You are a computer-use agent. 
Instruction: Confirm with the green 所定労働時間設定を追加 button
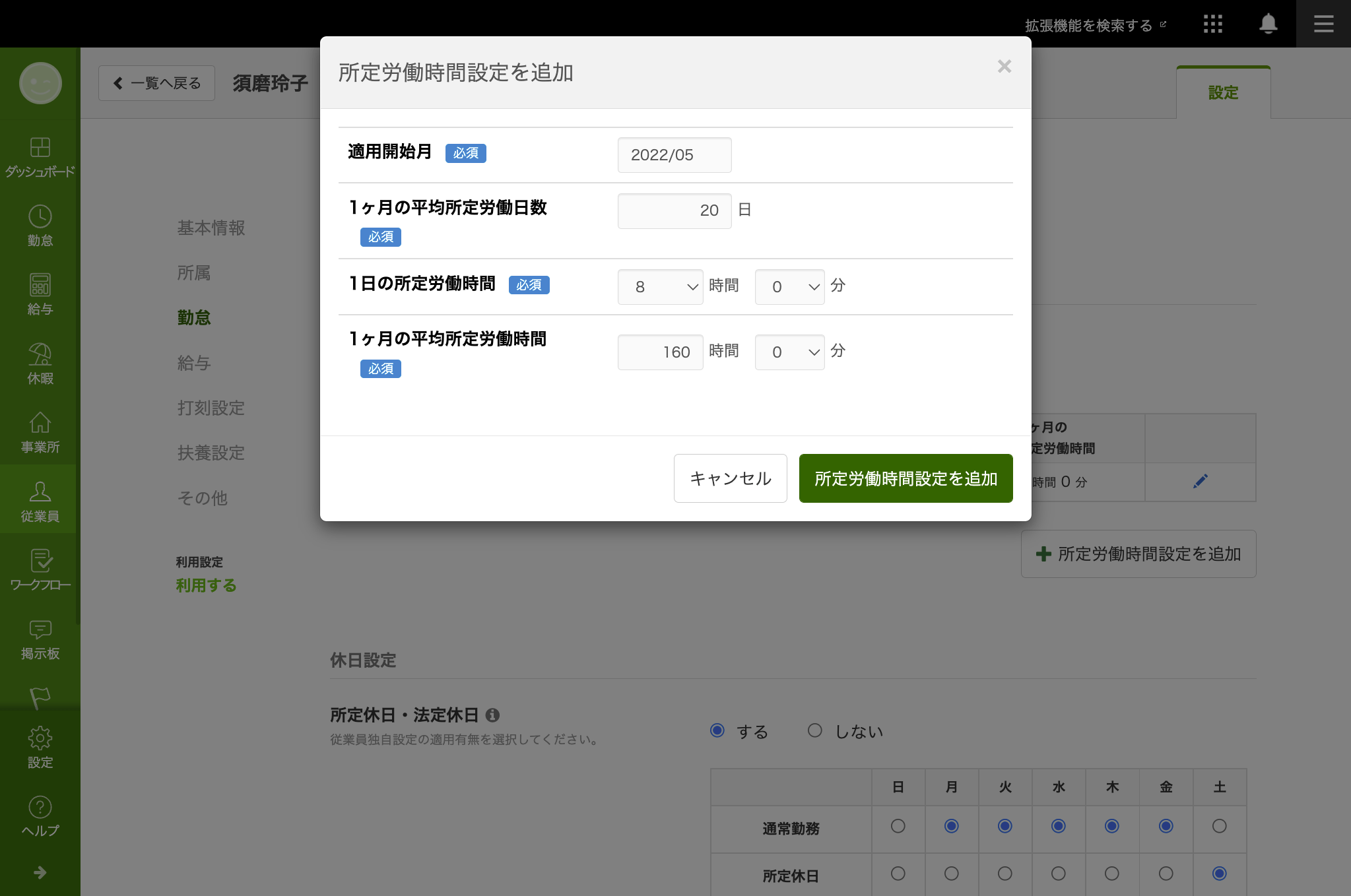pos(906,478)
